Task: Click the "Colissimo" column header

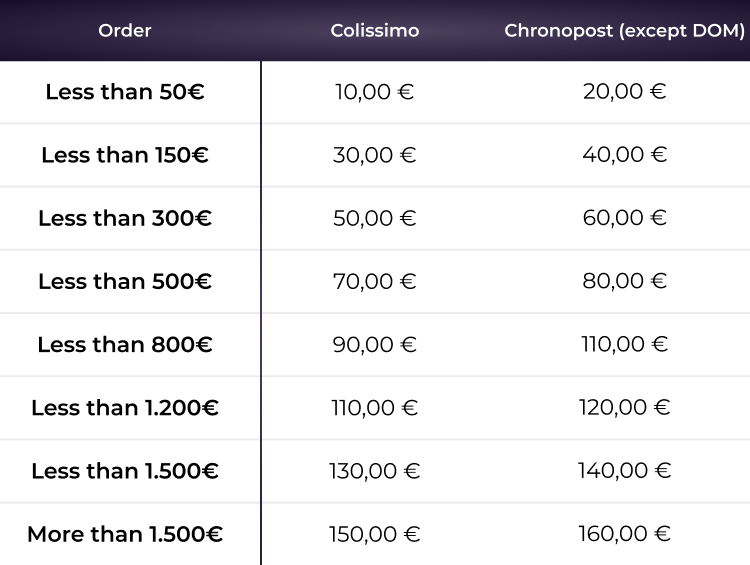Action: [x=375, y=31]
